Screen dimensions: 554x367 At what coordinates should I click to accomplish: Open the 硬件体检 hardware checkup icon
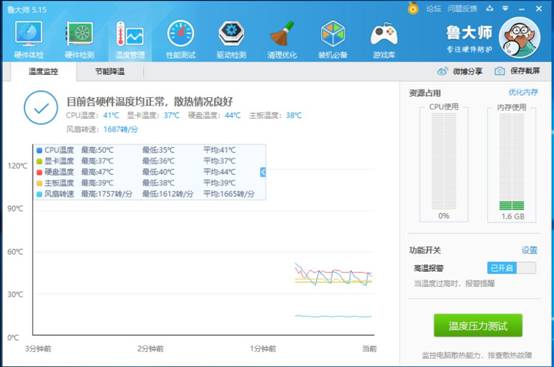tap(29, 39)
